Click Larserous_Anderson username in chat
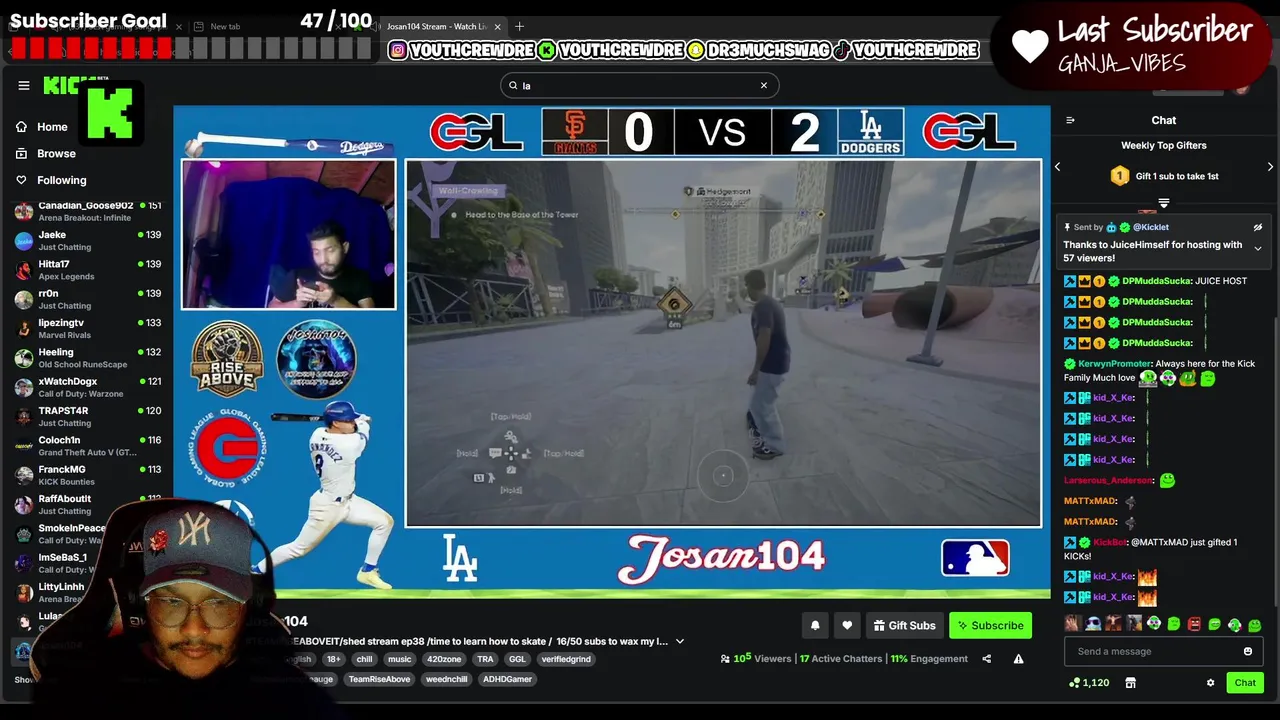The width and height of the screenshot is (1280, 720). pyautogui.click(x=1108, y=481)
